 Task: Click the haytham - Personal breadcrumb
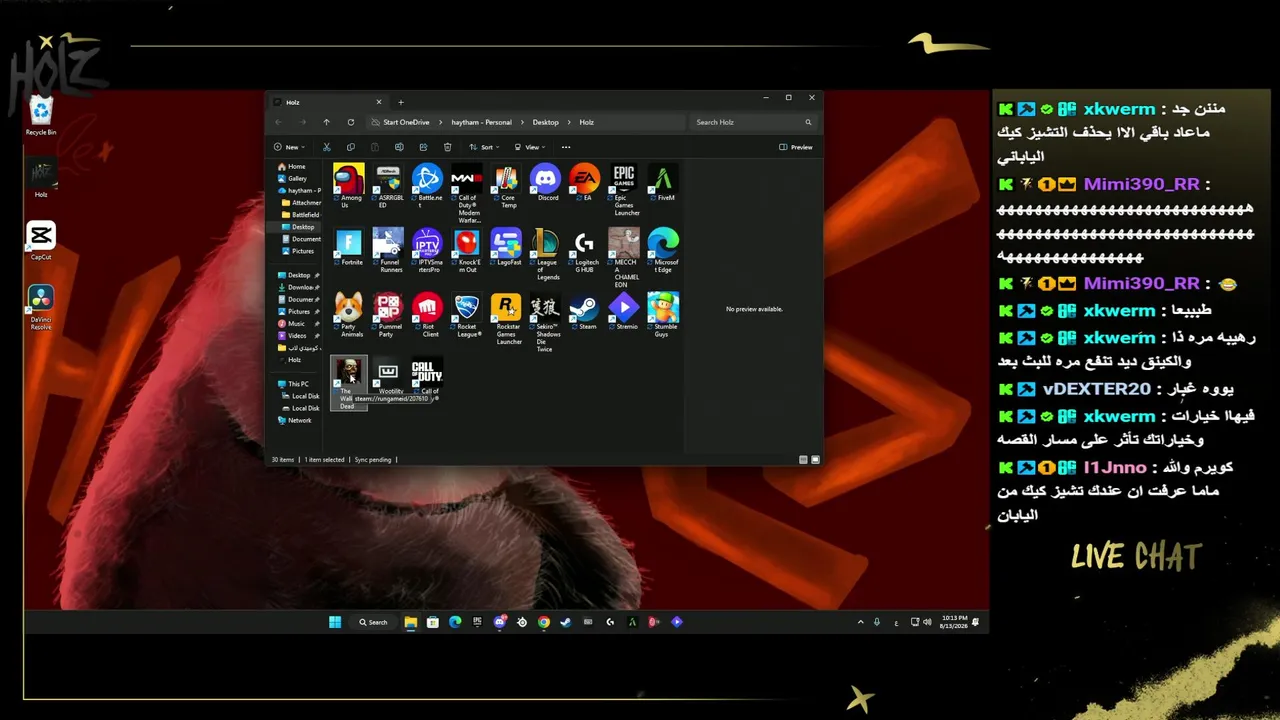point(481,122)
